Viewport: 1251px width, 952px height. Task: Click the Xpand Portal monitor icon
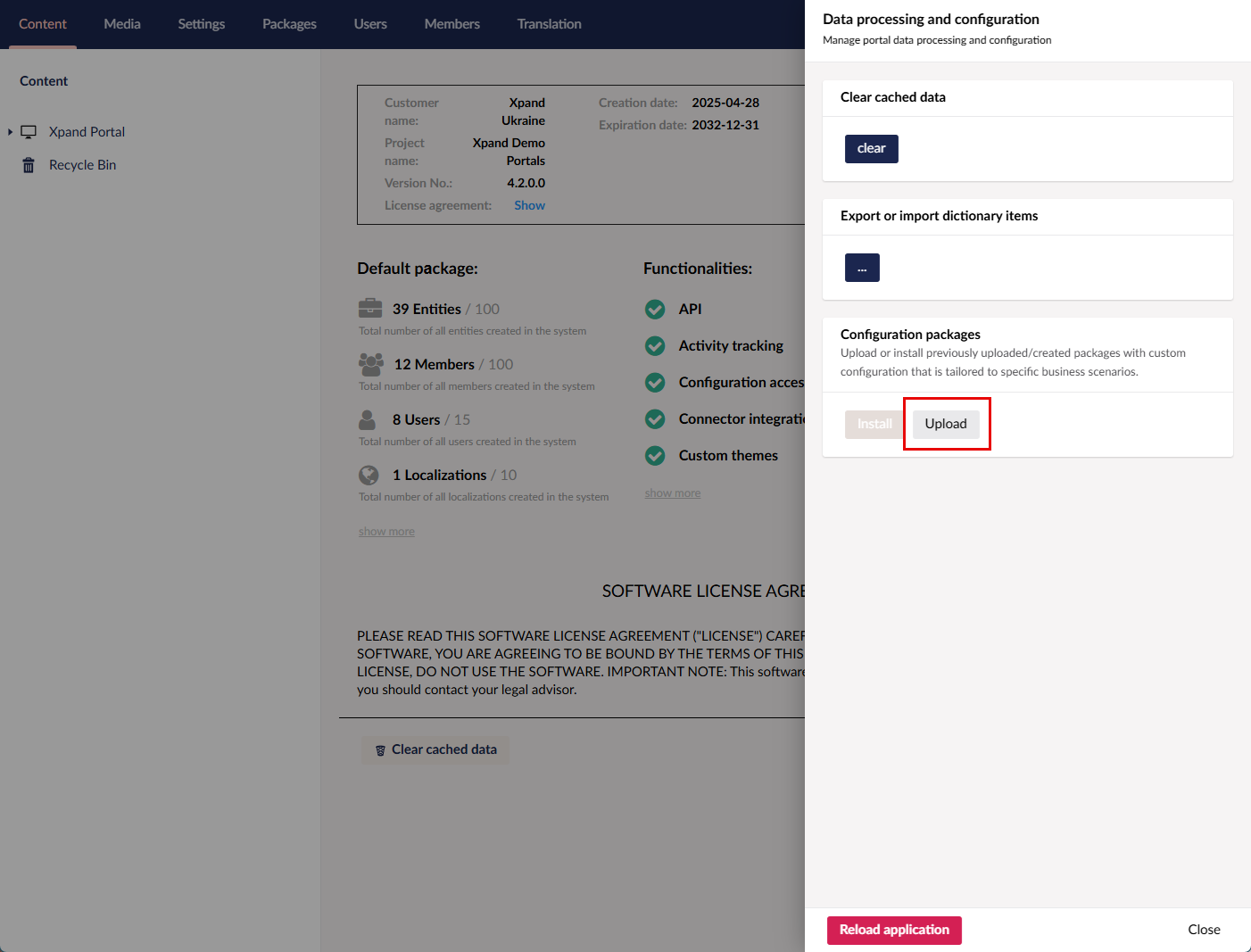29,132
